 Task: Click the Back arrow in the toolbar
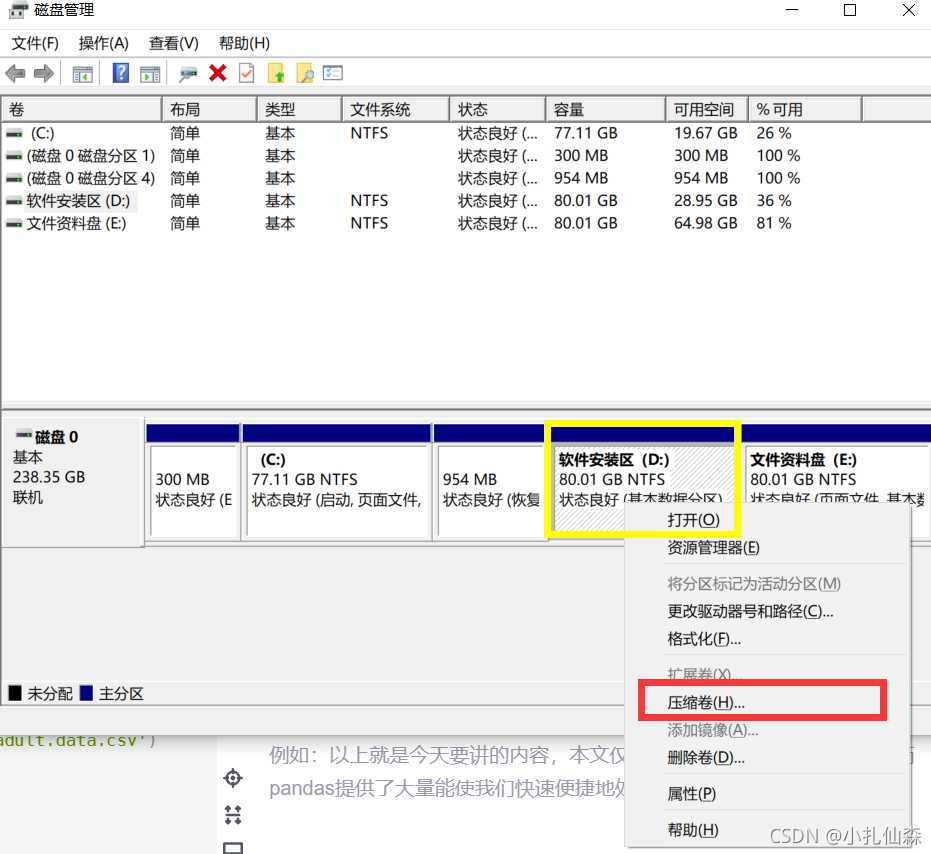tap(15, 74)
